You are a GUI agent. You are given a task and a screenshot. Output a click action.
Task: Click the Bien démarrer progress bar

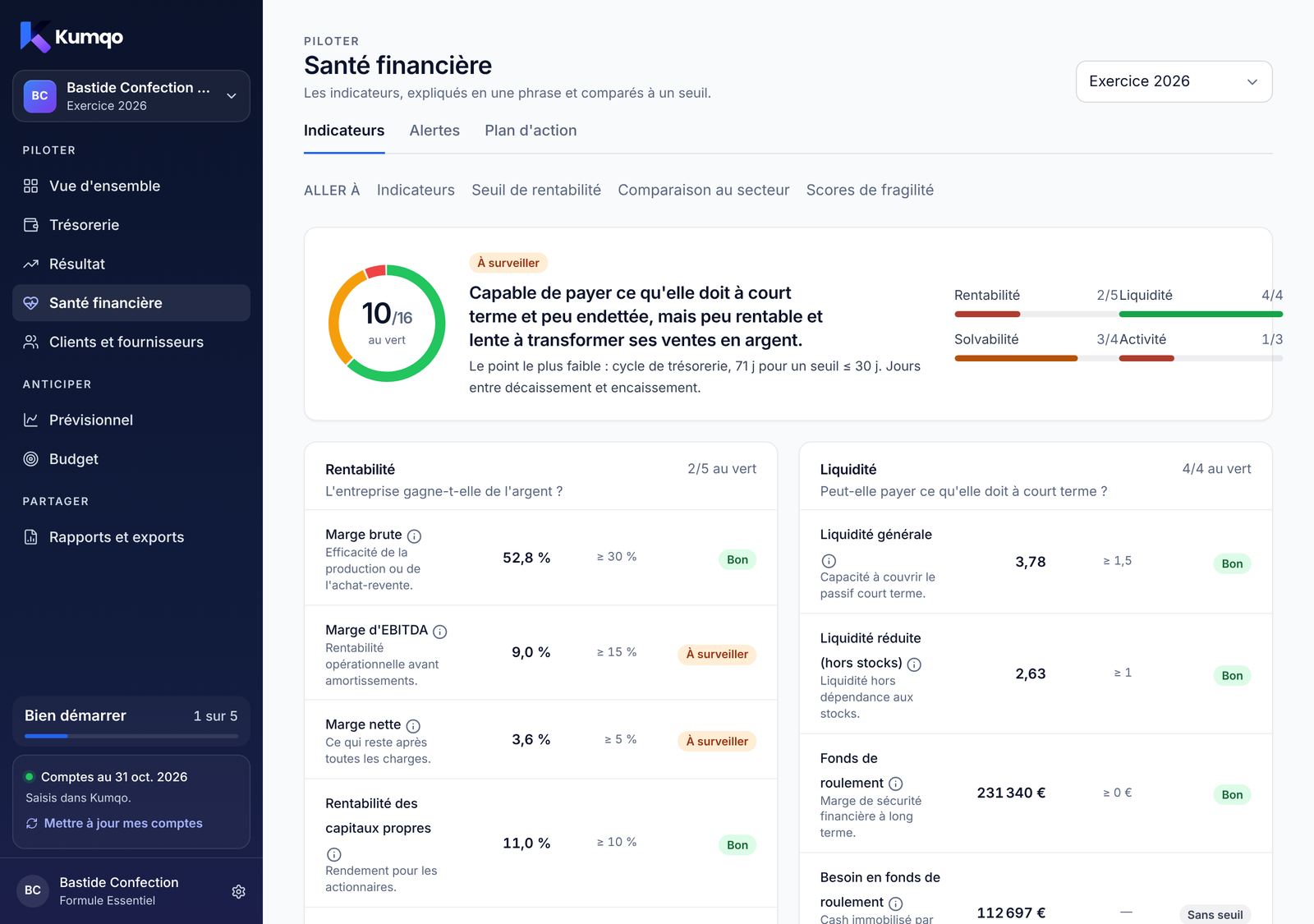[131, 736]
